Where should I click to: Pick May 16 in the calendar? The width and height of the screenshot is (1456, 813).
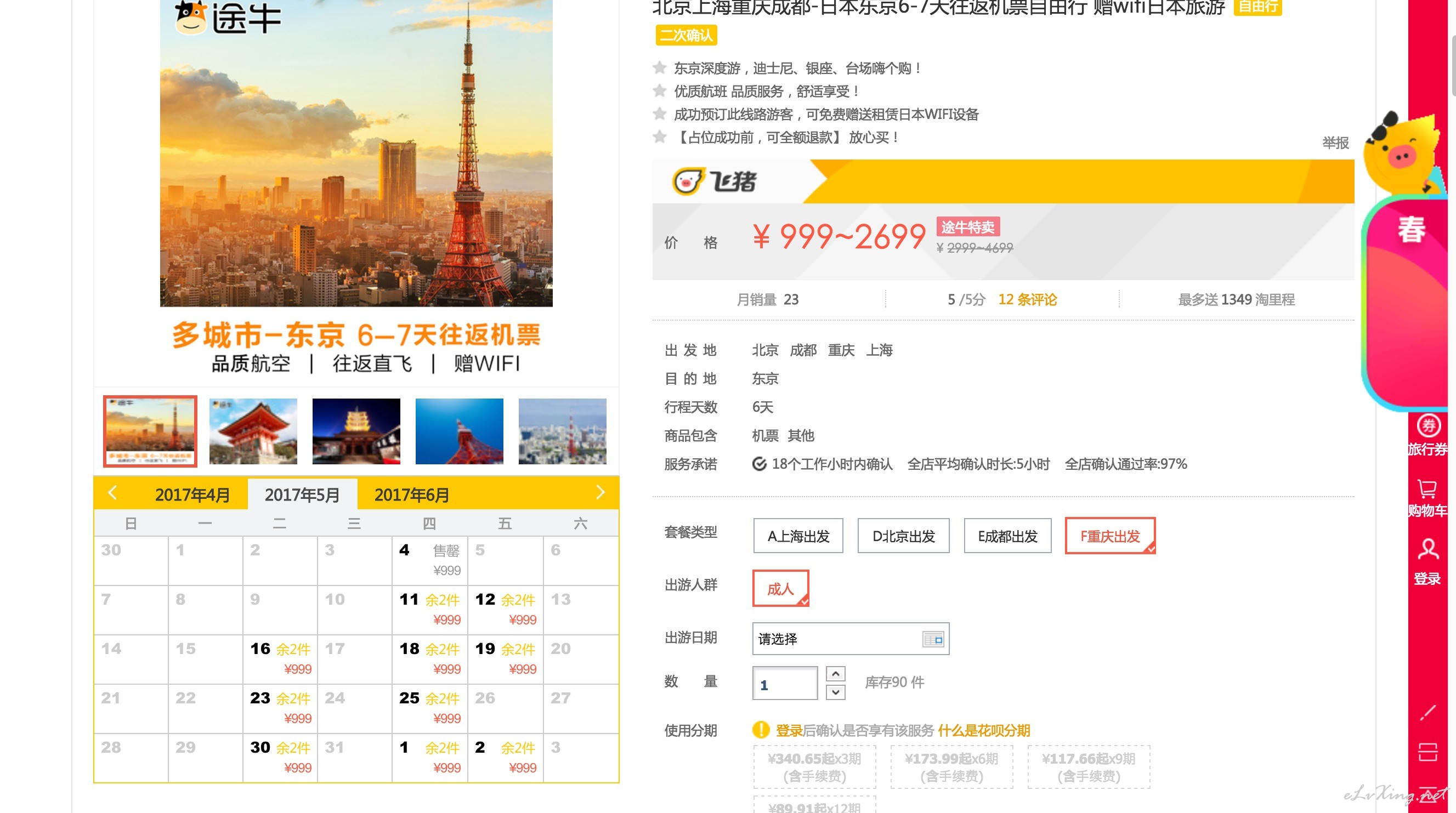(280, 659)
